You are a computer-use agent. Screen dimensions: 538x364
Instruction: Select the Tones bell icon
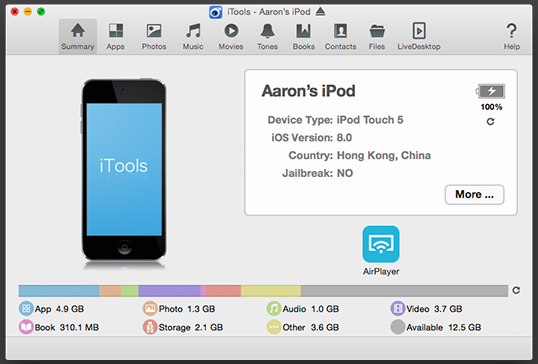(x=268, y=31)
